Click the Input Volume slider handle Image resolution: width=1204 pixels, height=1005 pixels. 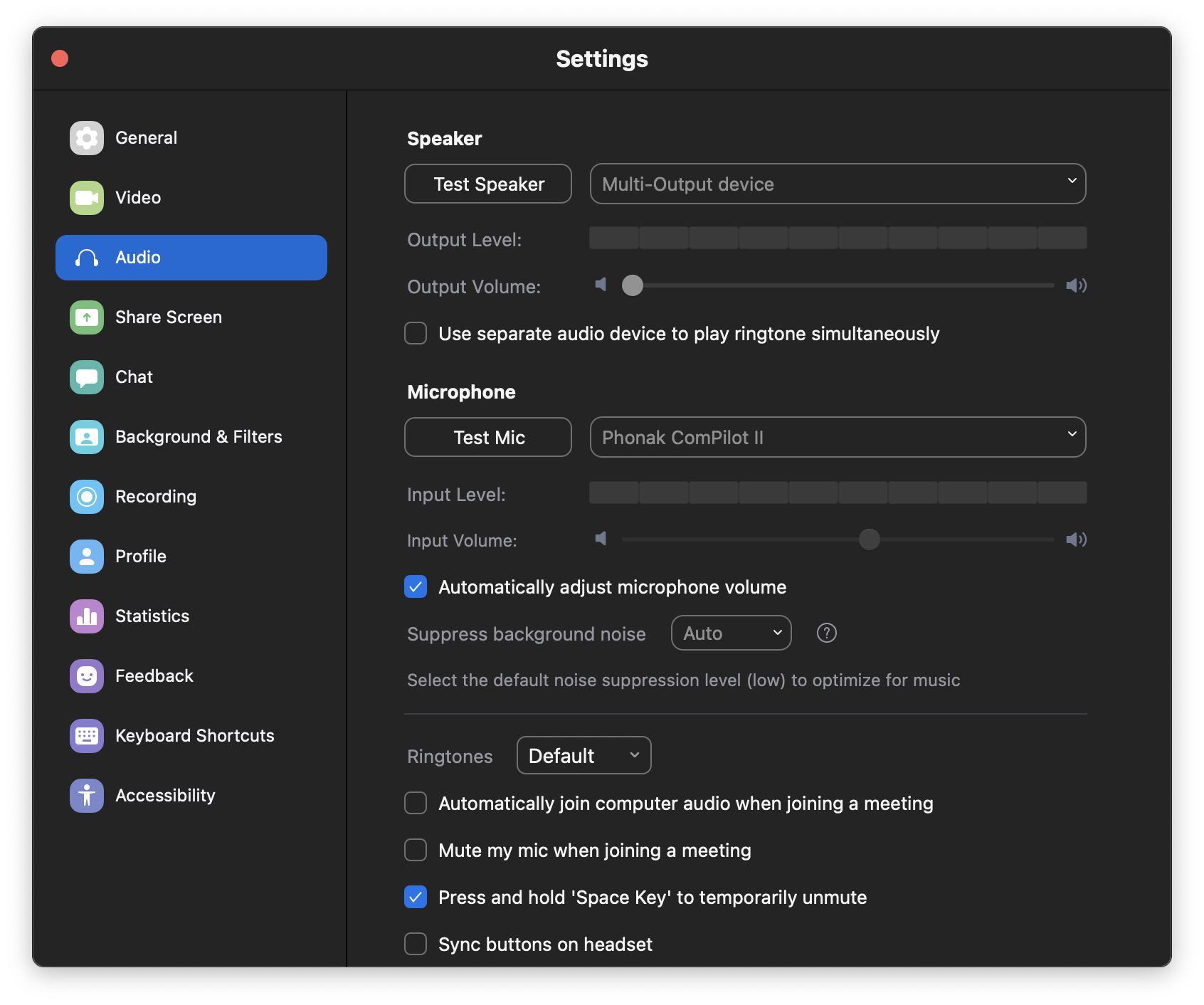(x=870, y=540)
